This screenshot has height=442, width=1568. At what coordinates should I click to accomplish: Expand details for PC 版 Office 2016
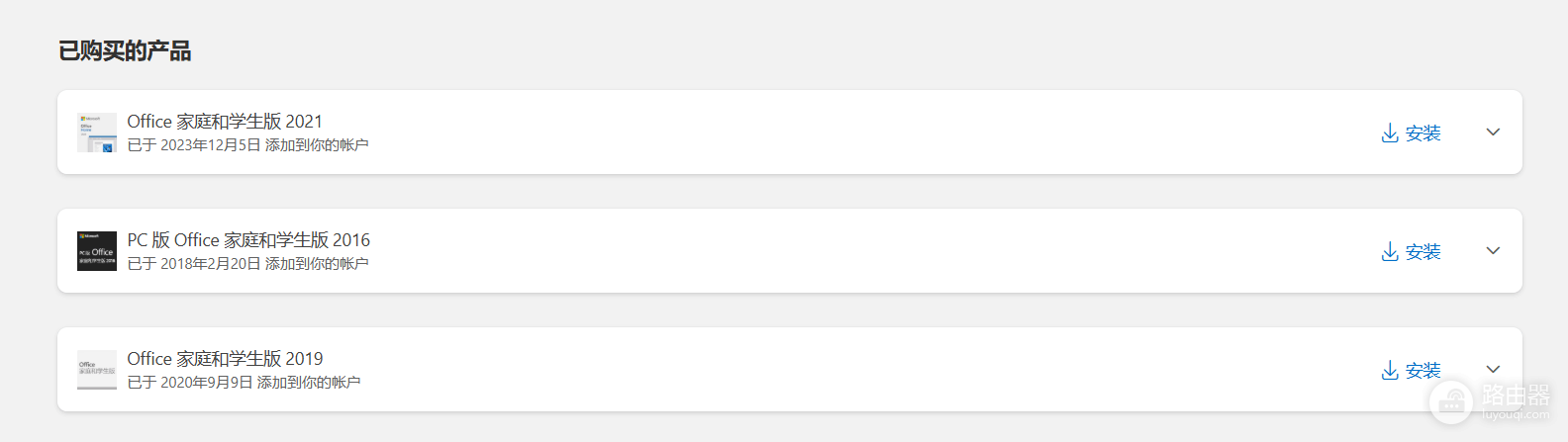point(1493,251)
